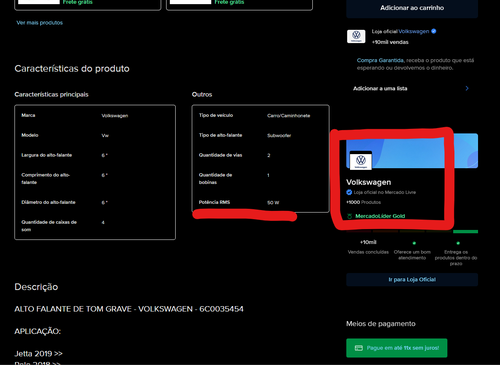Click green dot above Entrega os produtos
Screen dimensions: 500x365
coord(458,243)
